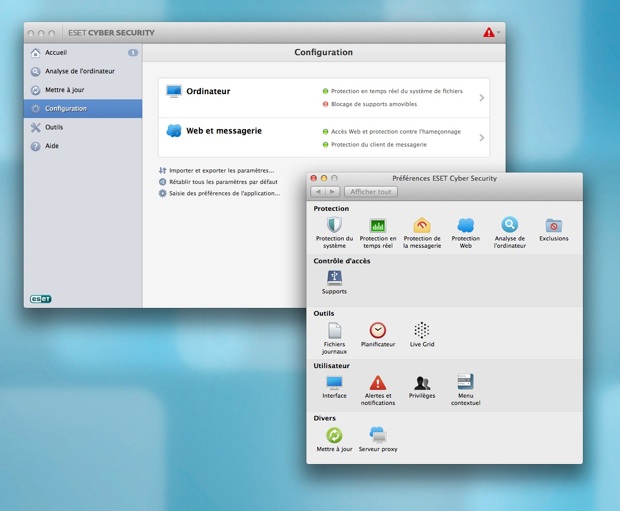This screenshot has width=620, height=511.
Task: Select Configuration in sidebar
Action: click(x=83, y=108)
